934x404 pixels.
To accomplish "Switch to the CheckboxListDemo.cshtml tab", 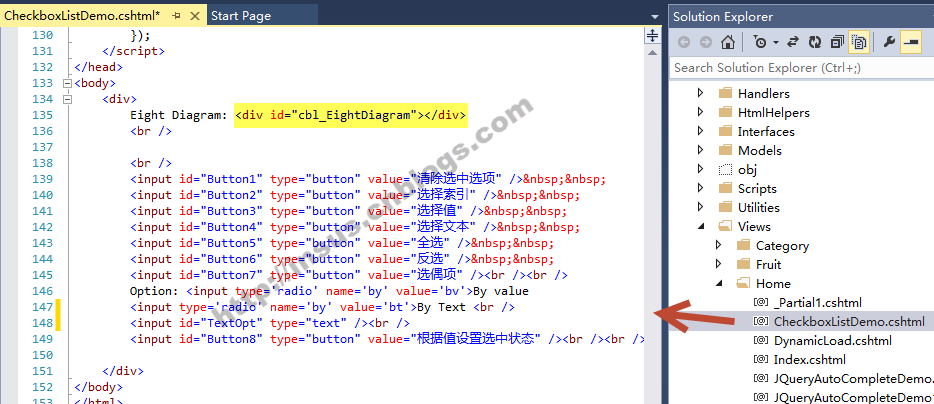I will click(82, 16).
